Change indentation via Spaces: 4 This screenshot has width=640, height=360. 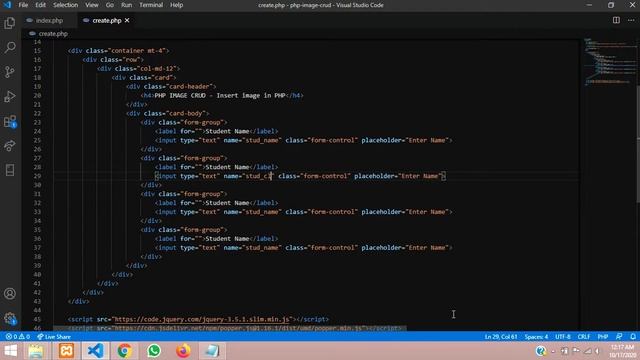click(x=536, y=337)
